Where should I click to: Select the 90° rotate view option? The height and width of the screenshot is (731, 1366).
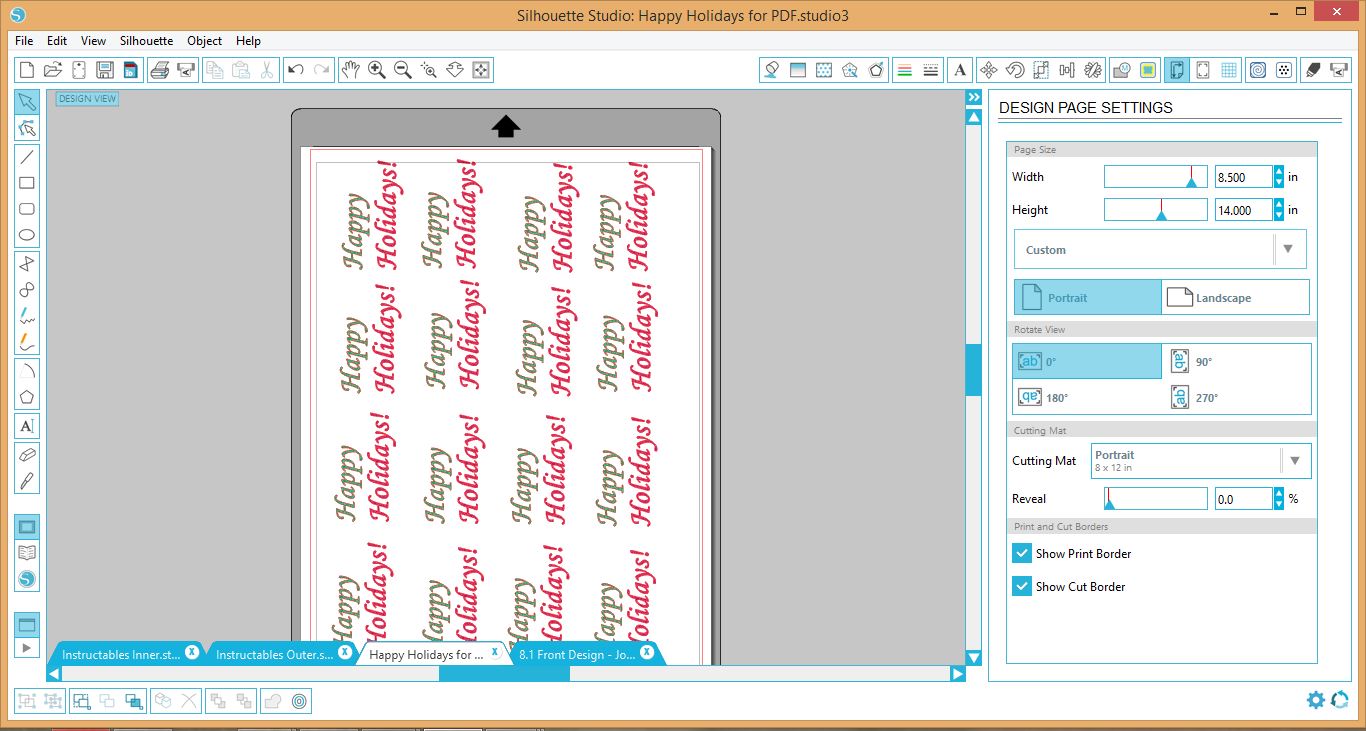click(x=1236, y=362)
